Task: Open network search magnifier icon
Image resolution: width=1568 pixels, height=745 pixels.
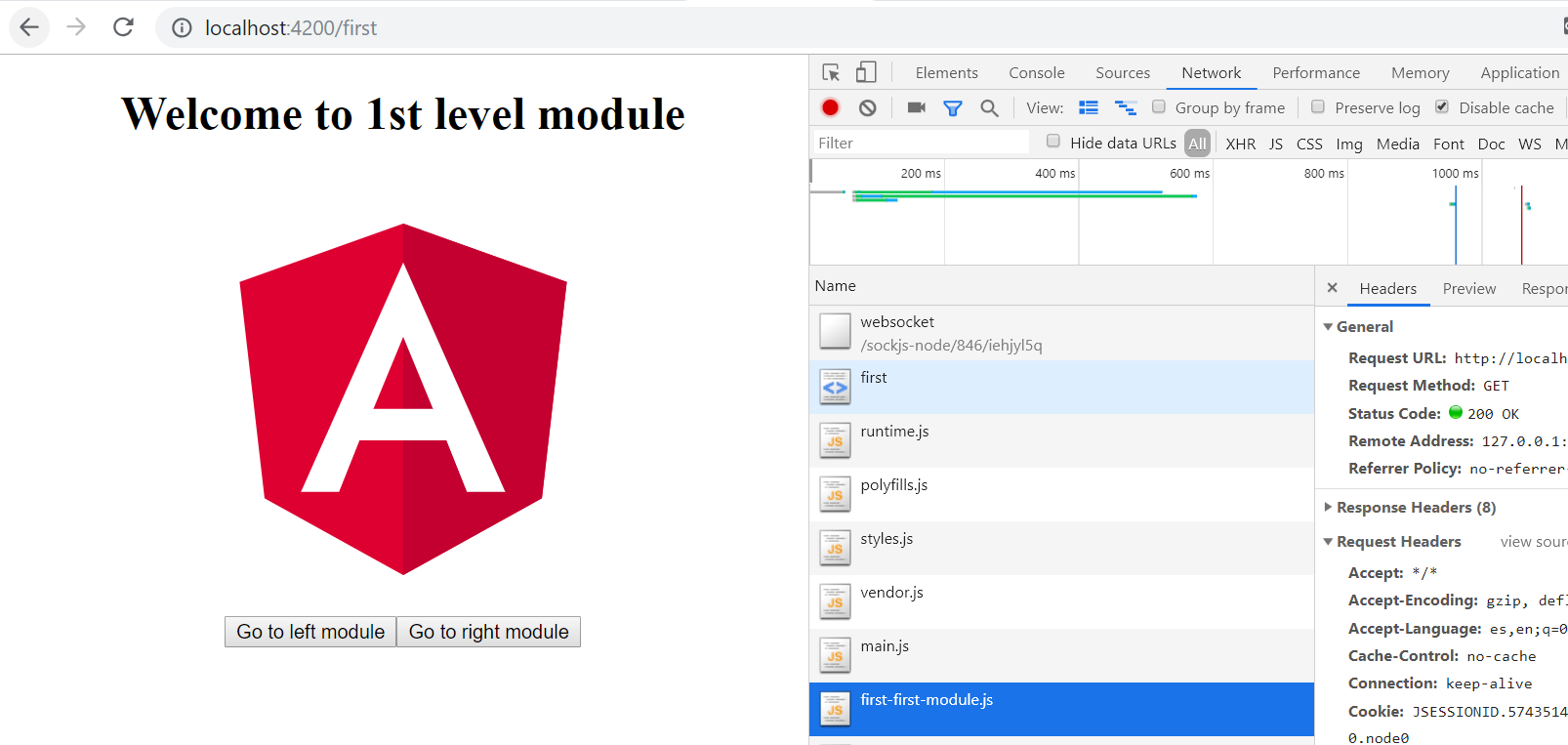Action: pos(989,107)
